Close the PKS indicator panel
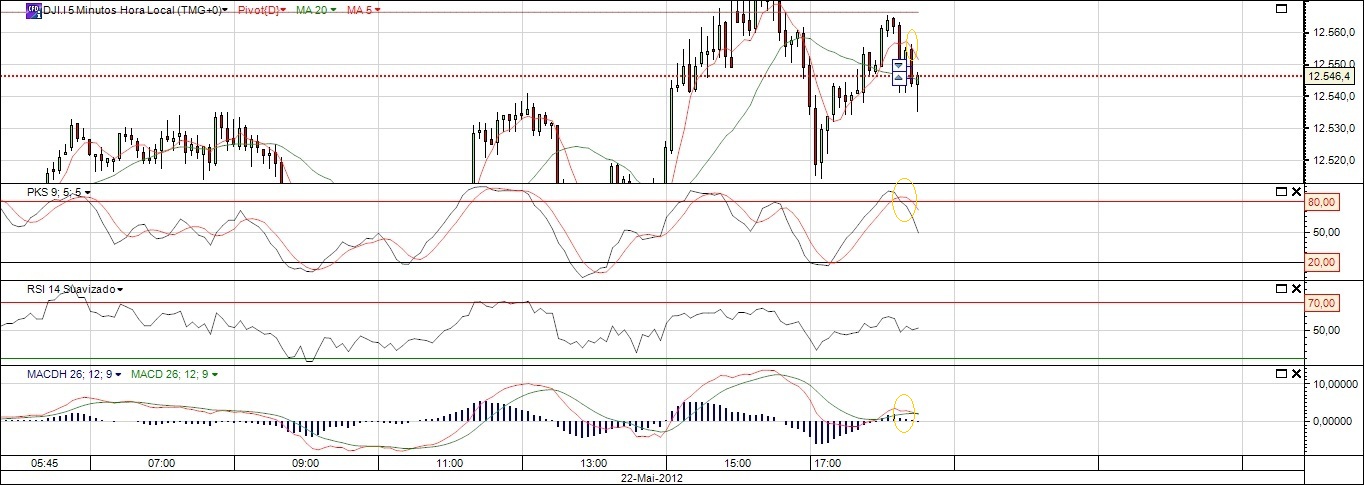Viewport: 1364px width, 485px height. coord(1297,191)
